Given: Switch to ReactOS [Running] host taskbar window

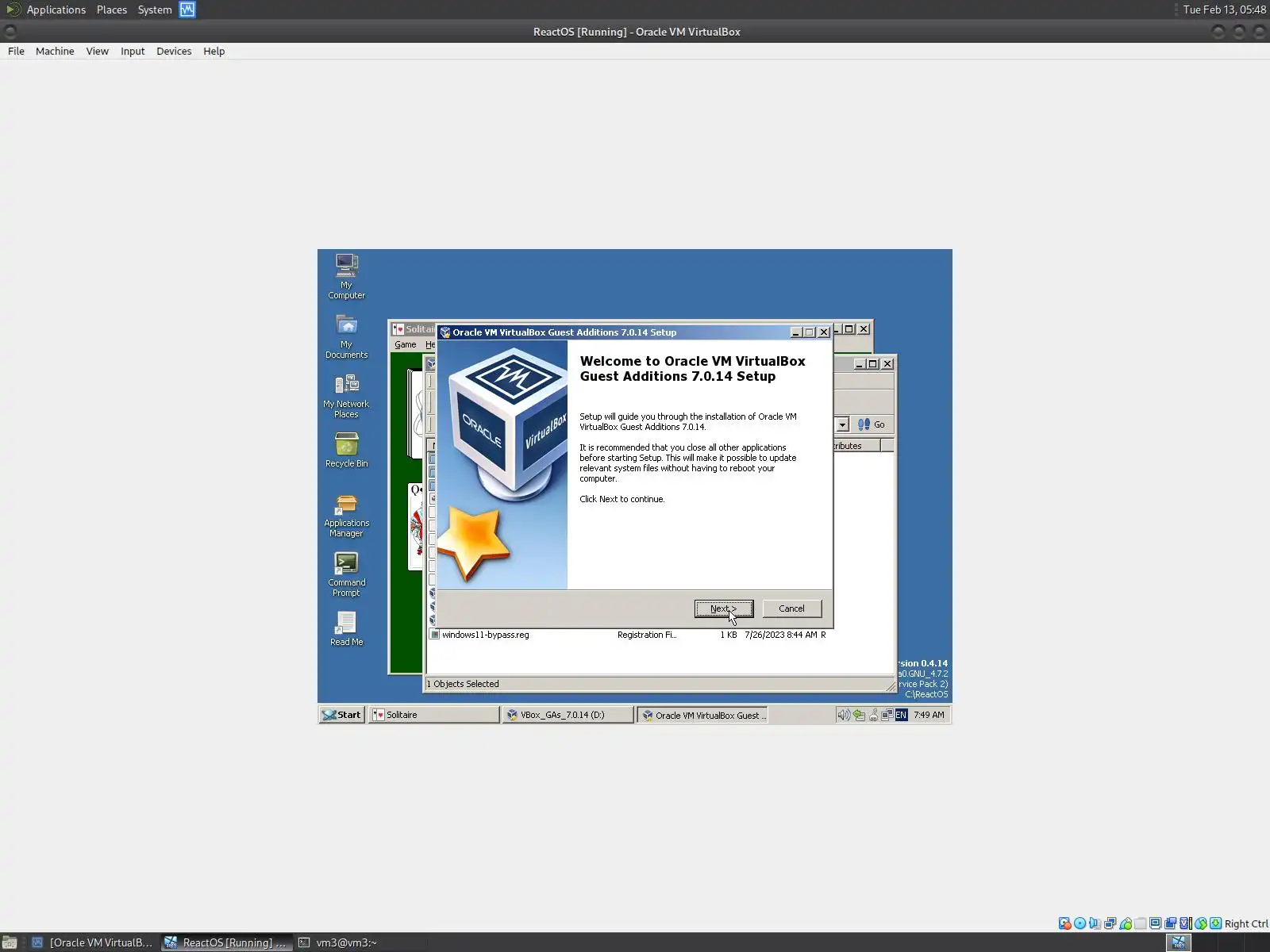Looking at the screenshot, I should 225,942.
